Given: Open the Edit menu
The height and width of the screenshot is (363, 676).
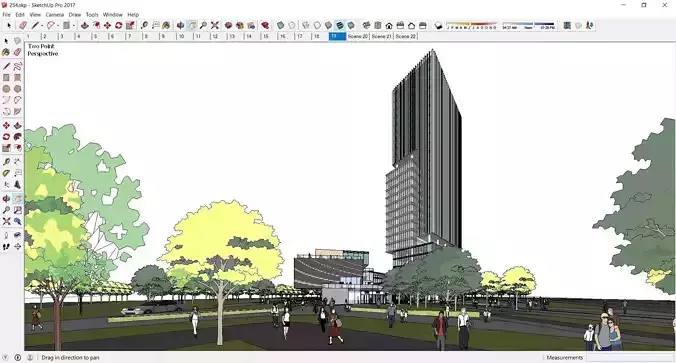Looking at the screenshot, I should (x=20, y=15).
